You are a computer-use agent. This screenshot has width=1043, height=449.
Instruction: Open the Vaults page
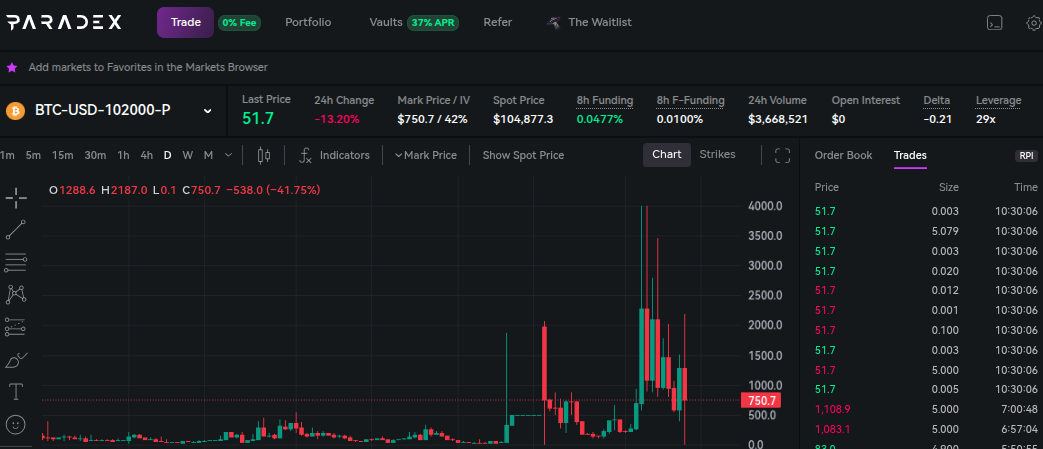pos(386,23)
